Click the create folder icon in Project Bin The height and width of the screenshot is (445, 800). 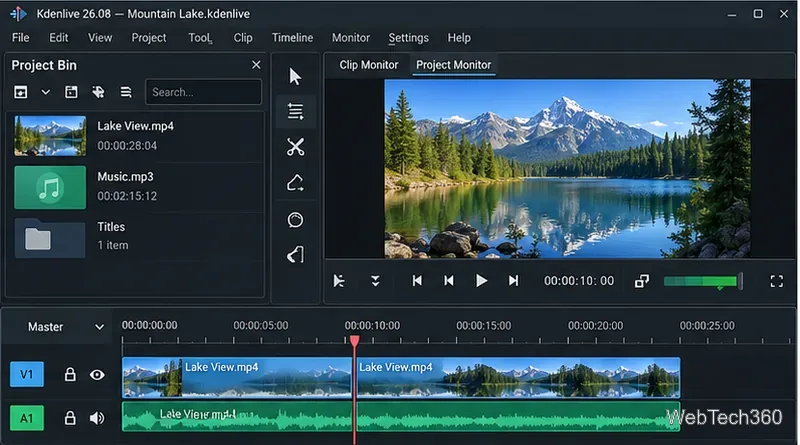71,92
